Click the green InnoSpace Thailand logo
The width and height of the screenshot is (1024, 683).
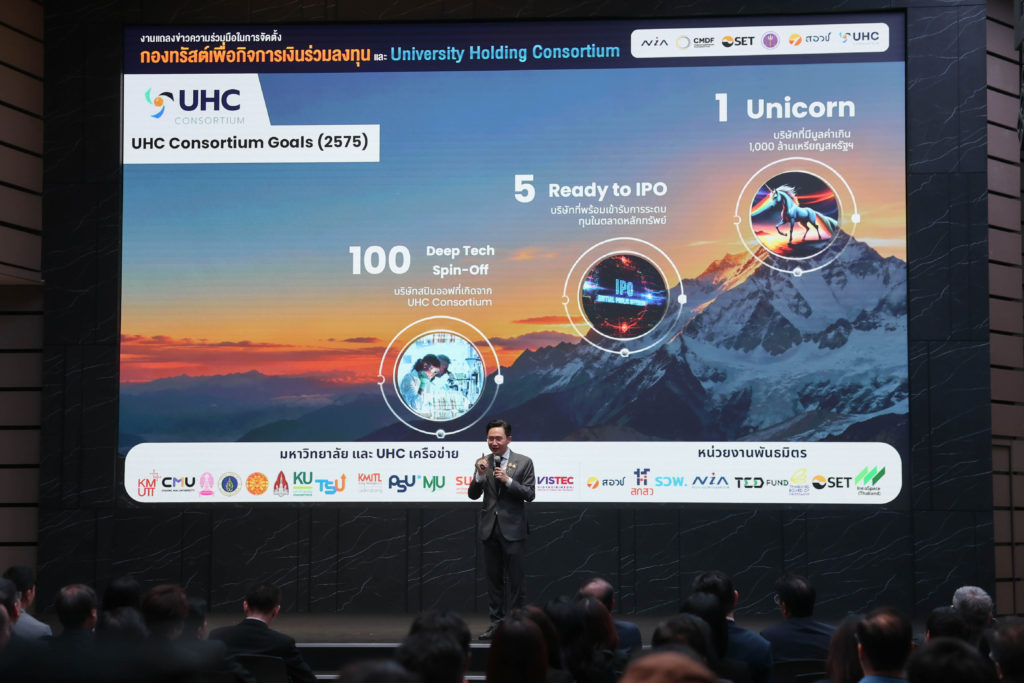pyautogui.click(x=869, y=481)
